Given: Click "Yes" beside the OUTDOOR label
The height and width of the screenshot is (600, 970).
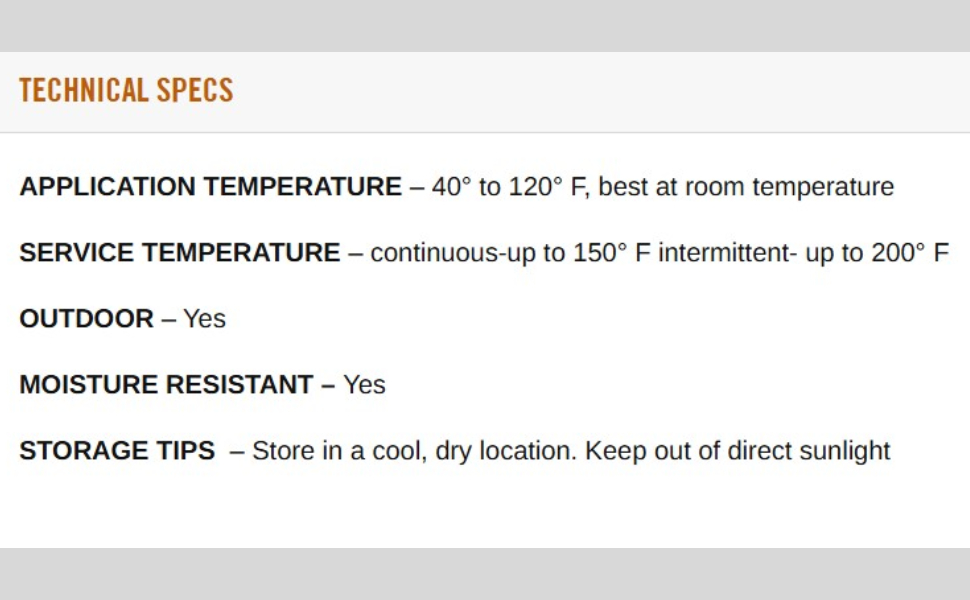Looking at the screenshot, I should (x=205, y=319).
